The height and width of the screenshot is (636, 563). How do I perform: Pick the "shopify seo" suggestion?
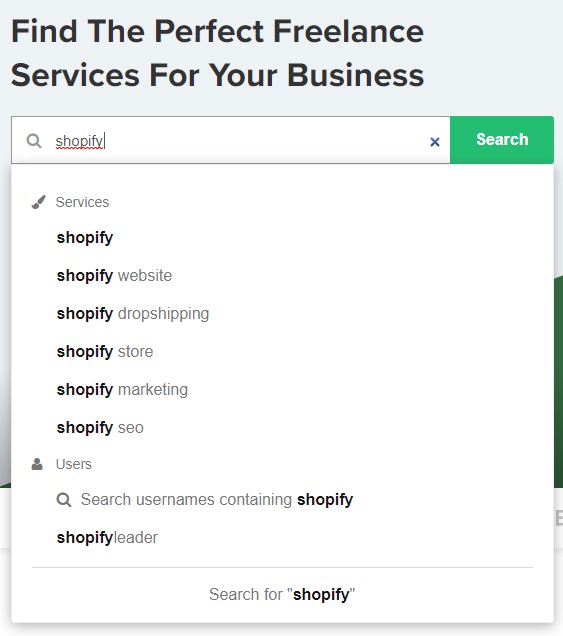[100, 428]
